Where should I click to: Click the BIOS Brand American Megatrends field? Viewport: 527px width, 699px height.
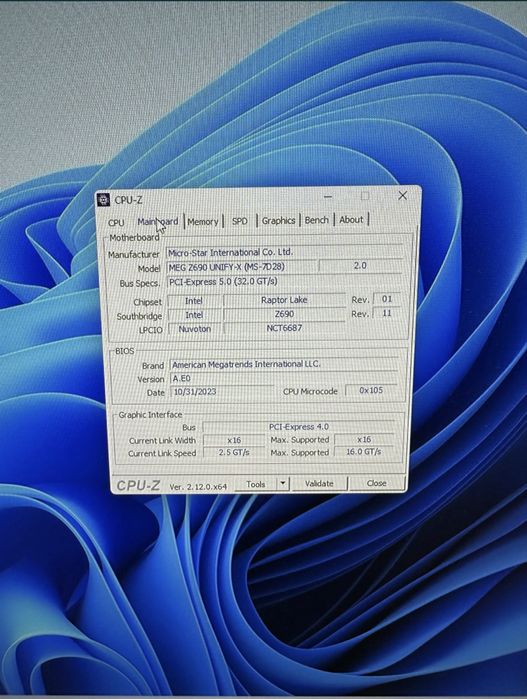coord(284,364)
